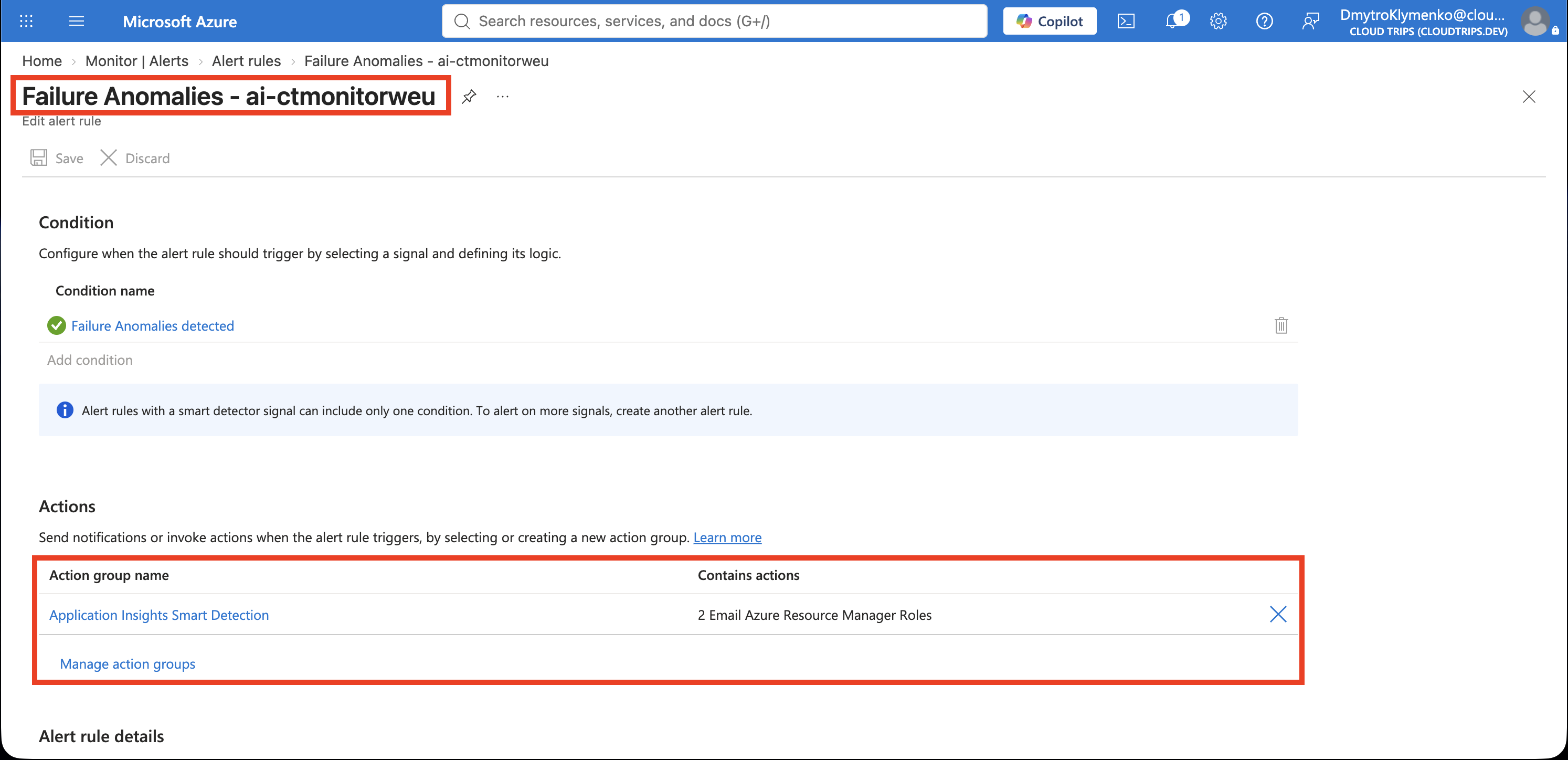
Task: Click Manage action groups link
Action: click(x=127, y=664)
